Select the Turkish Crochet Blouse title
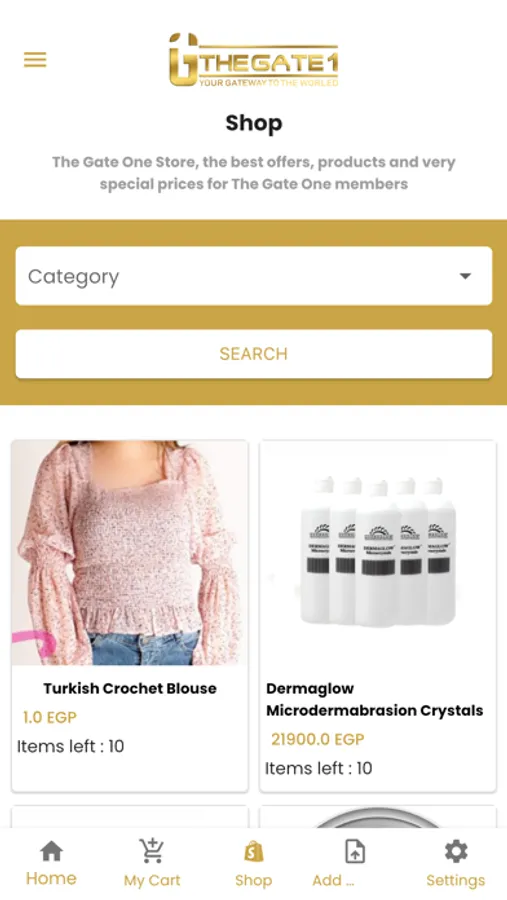 pos(130,688)
